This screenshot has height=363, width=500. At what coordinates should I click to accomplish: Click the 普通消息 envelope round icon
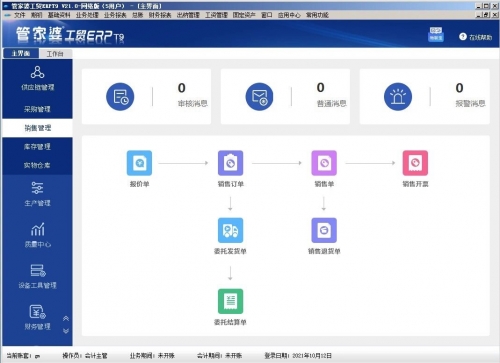(259, 97)
